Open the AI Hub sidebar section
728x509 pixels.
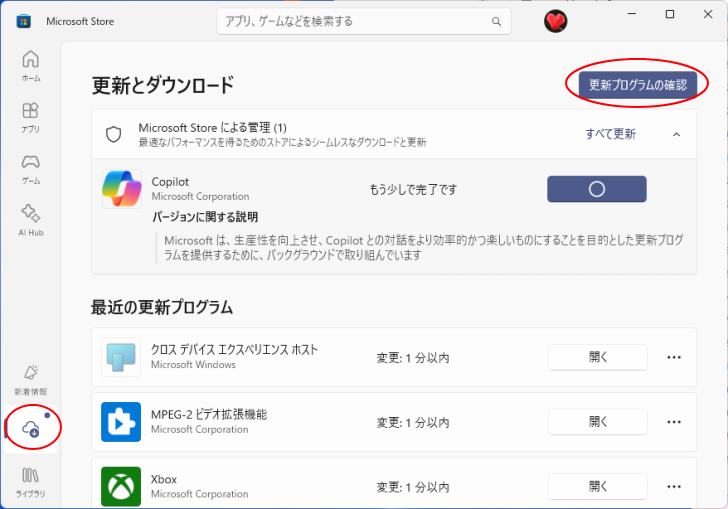(31, 220)
